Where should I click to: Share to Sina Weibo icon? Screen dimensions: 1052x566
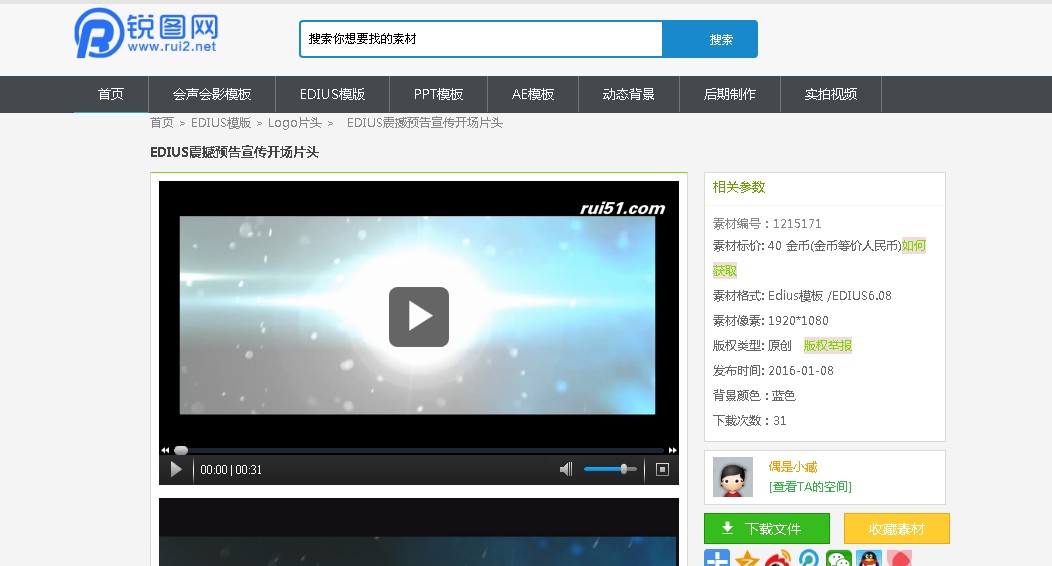click(x=778, y=558)
